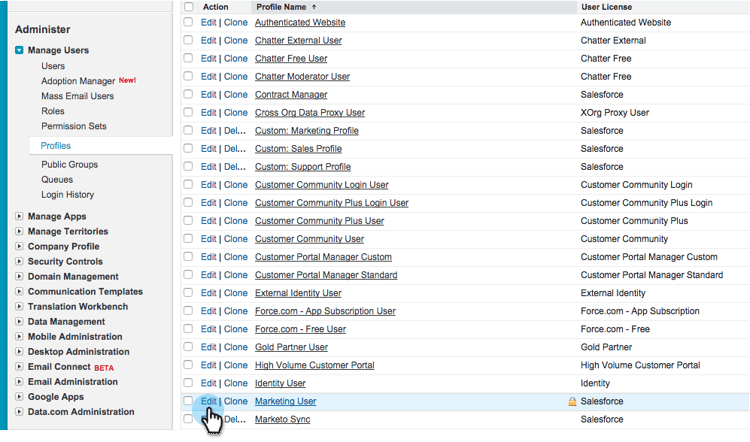Open Permission Sets in the sidebar

[x=74, y=126]
